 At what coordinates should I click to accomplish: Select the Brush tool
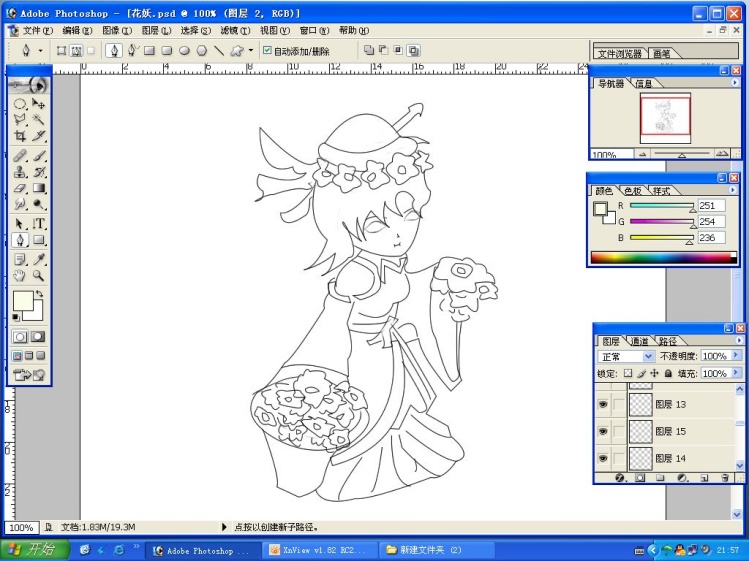[39, 156]
